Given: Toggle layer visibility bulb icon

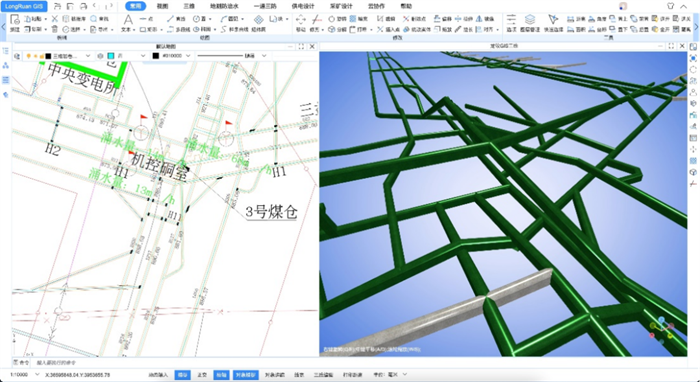Looking at the screenshot, I should click(x=29, y=56).
